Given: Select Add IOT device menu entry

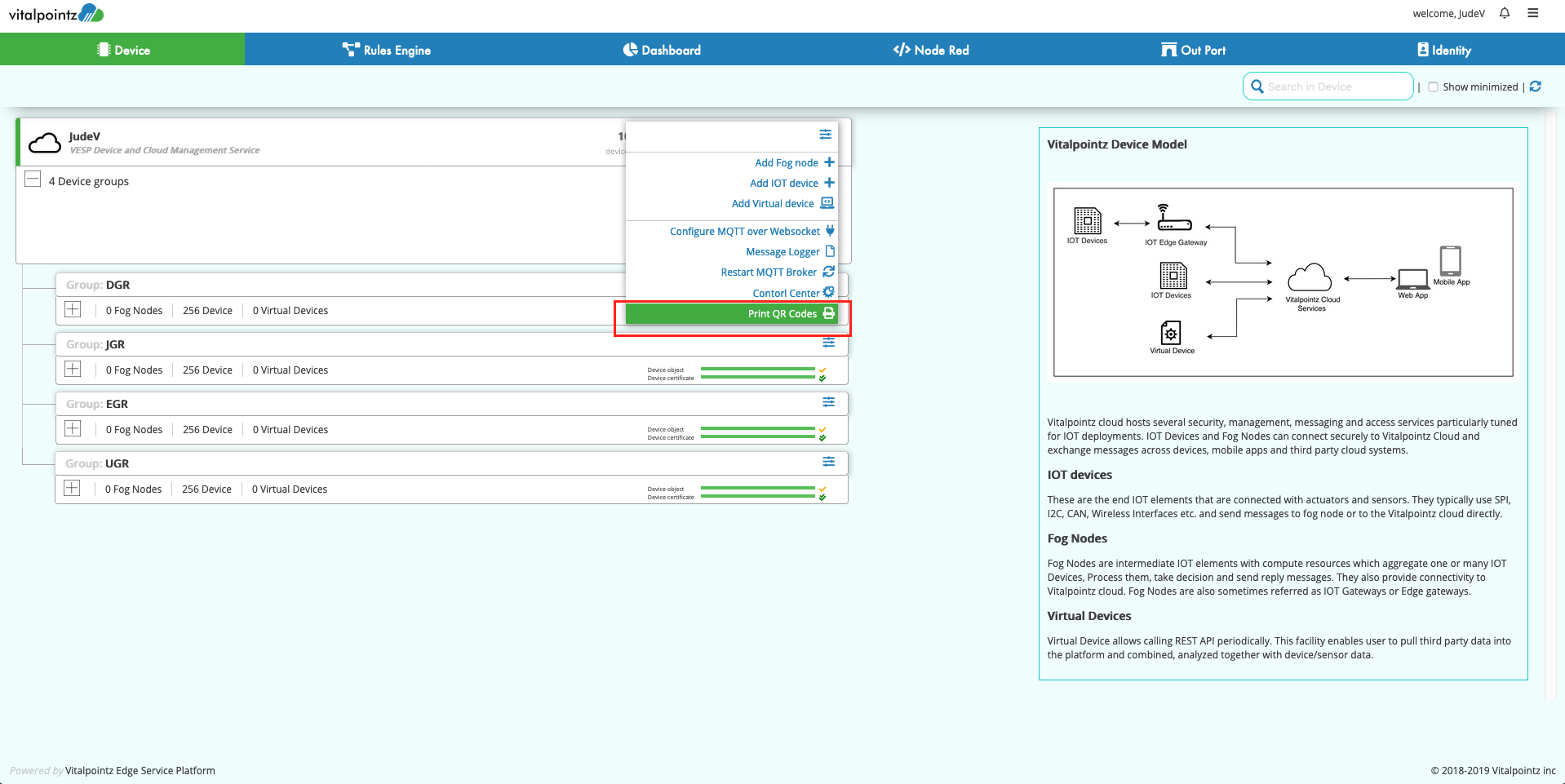Looking at the screenshot, I should (732, 183).
